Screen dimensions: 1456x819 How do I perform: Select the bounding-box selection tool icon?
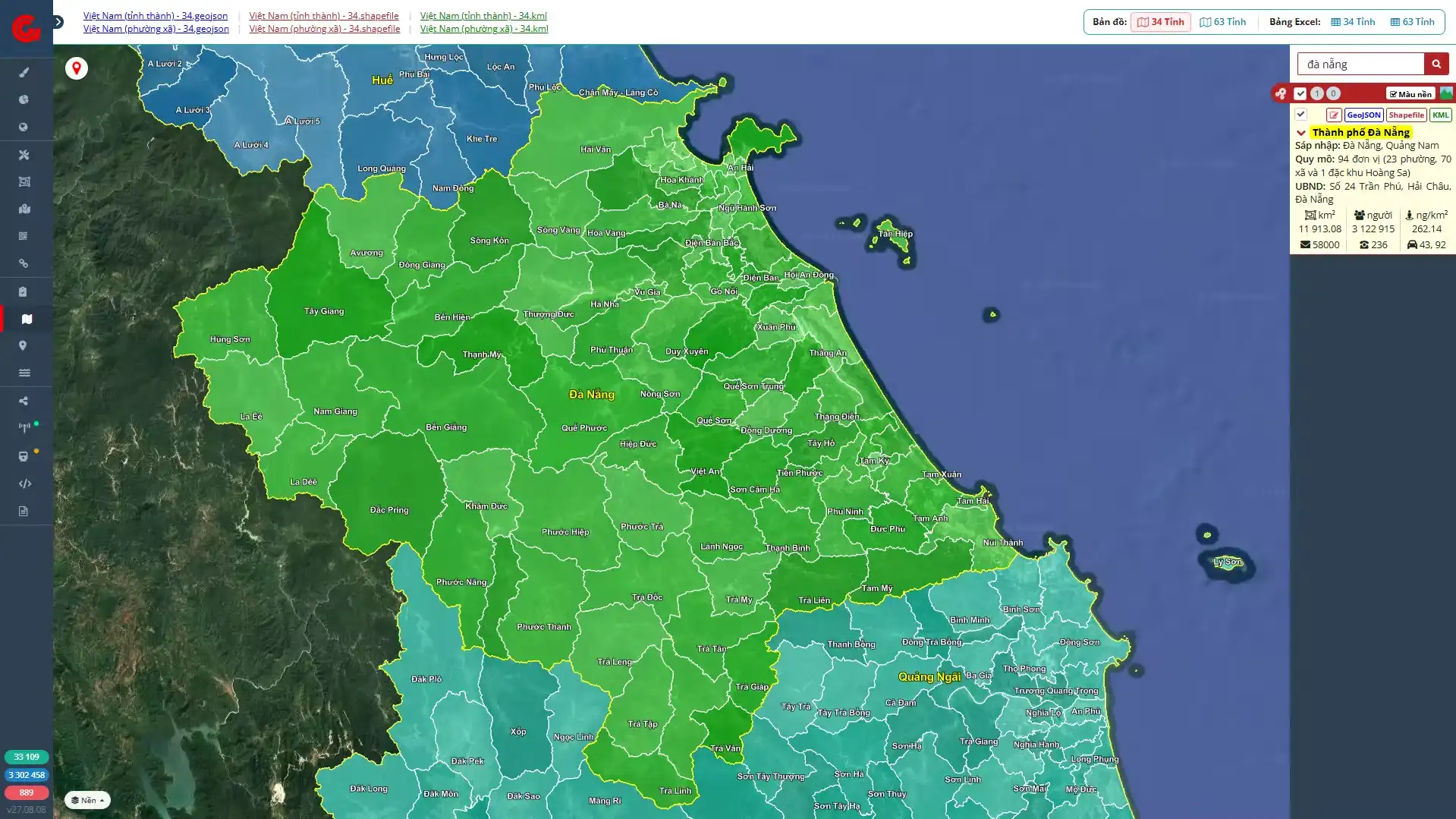click(x=24, y=182)
